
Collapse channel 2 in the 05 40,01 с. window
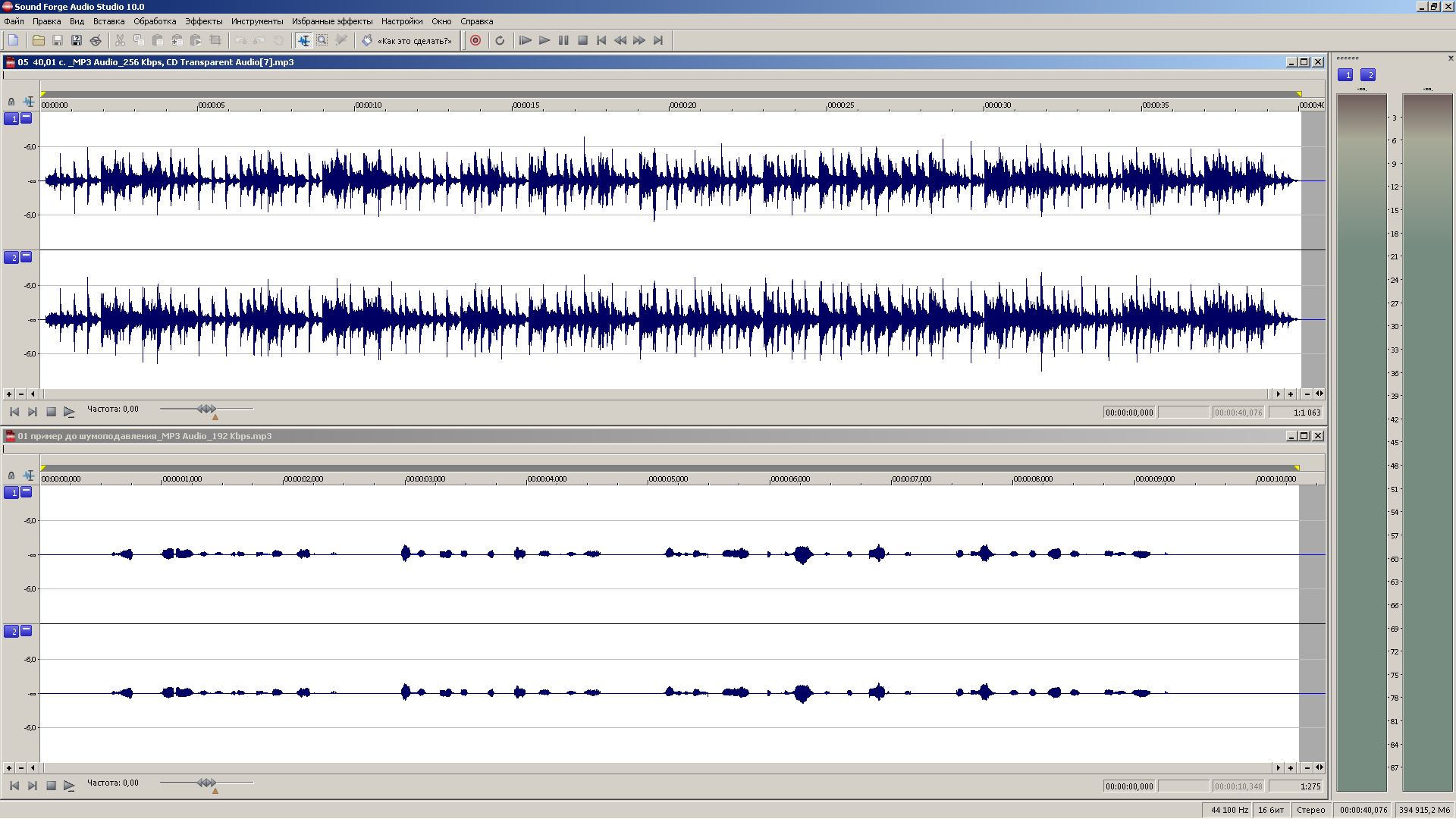(27, 256)
